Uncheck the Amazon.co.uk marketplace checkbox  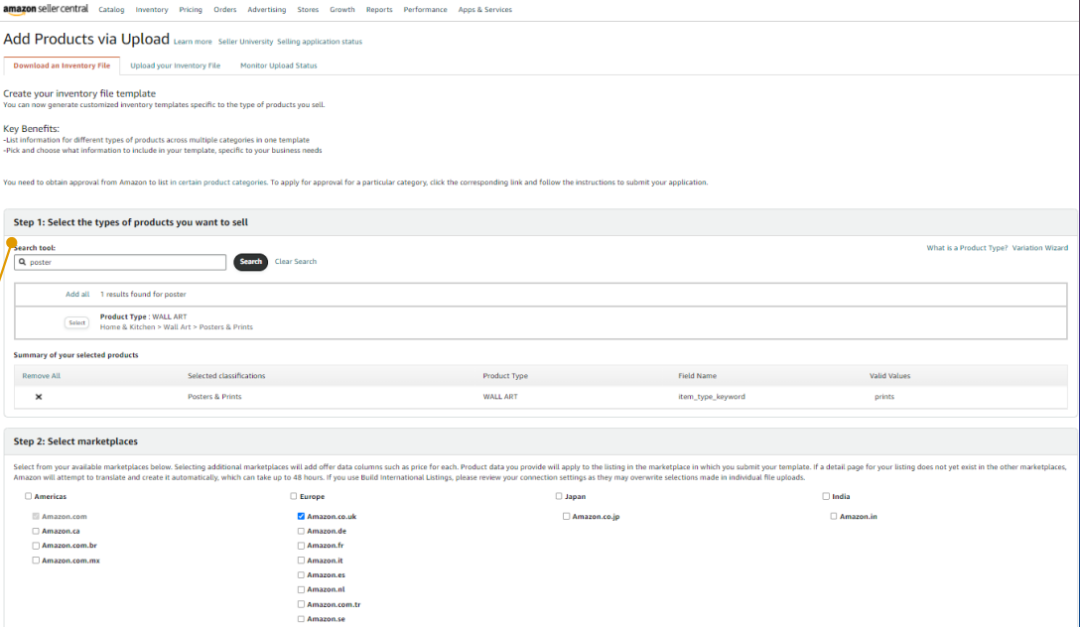(301, 516)
